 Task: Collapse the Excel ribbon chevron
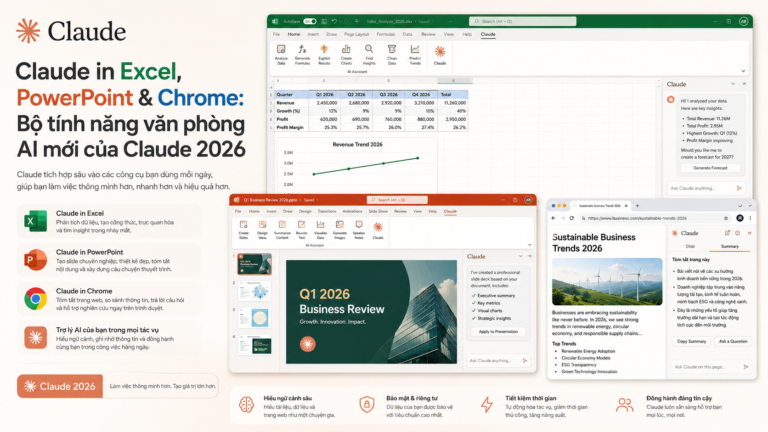743,72
